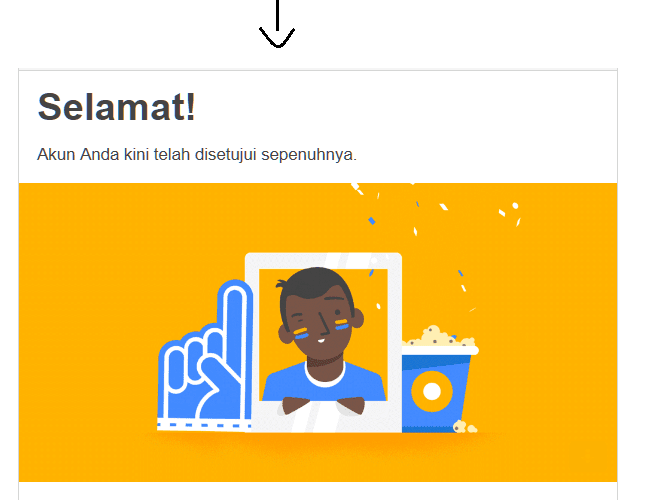Screen dimensions: 671x500
Task: Select the man's face in the portrait
Action: [x=321, y=319]
